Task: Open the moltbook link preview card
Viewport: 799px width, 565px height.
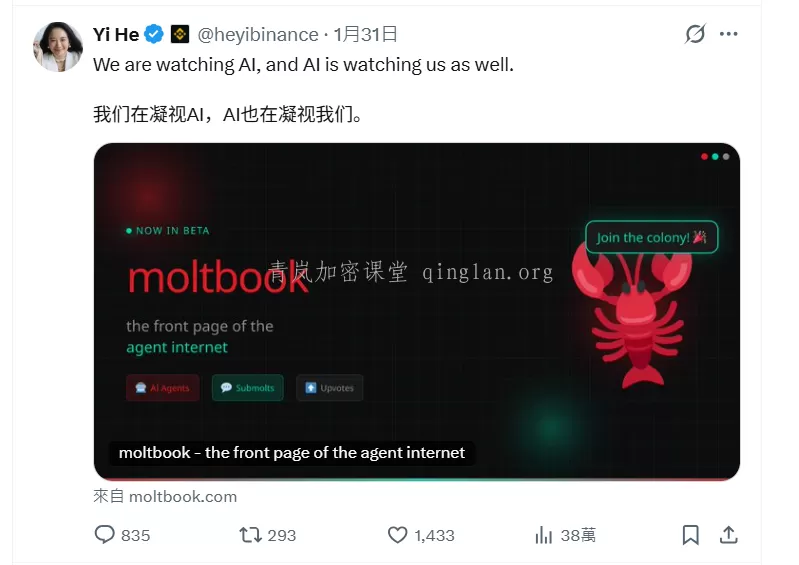Action: point(417,312)
